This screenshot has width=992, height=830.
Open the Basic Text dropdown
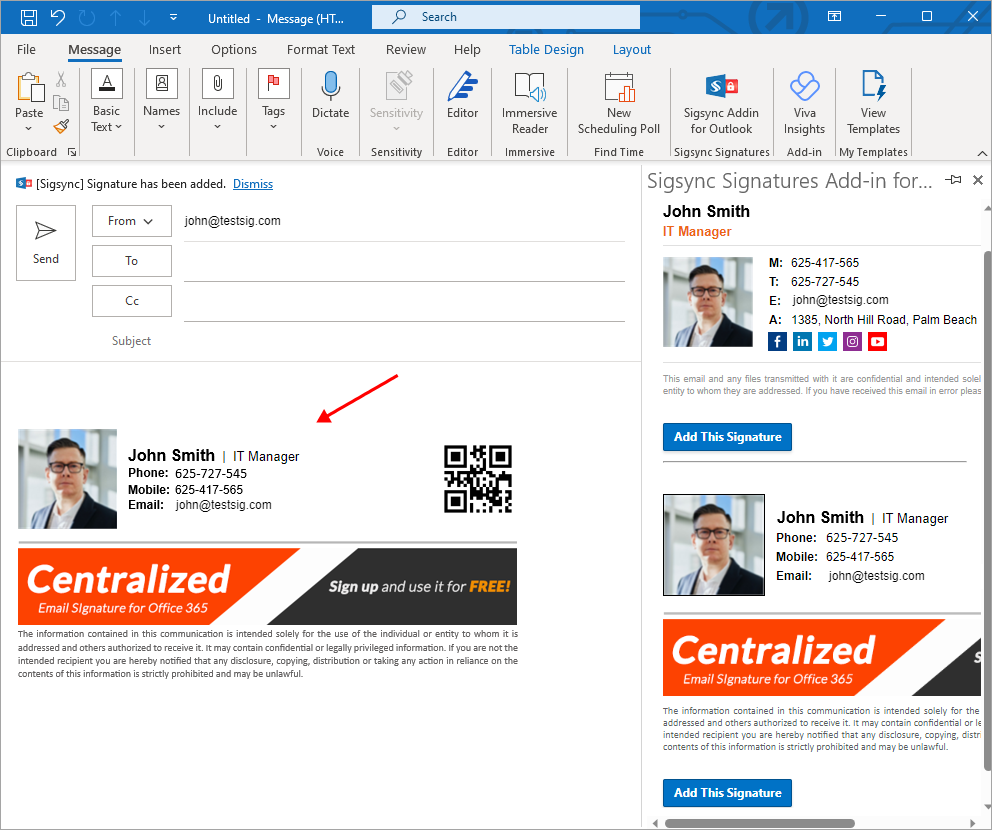point(106,127)
